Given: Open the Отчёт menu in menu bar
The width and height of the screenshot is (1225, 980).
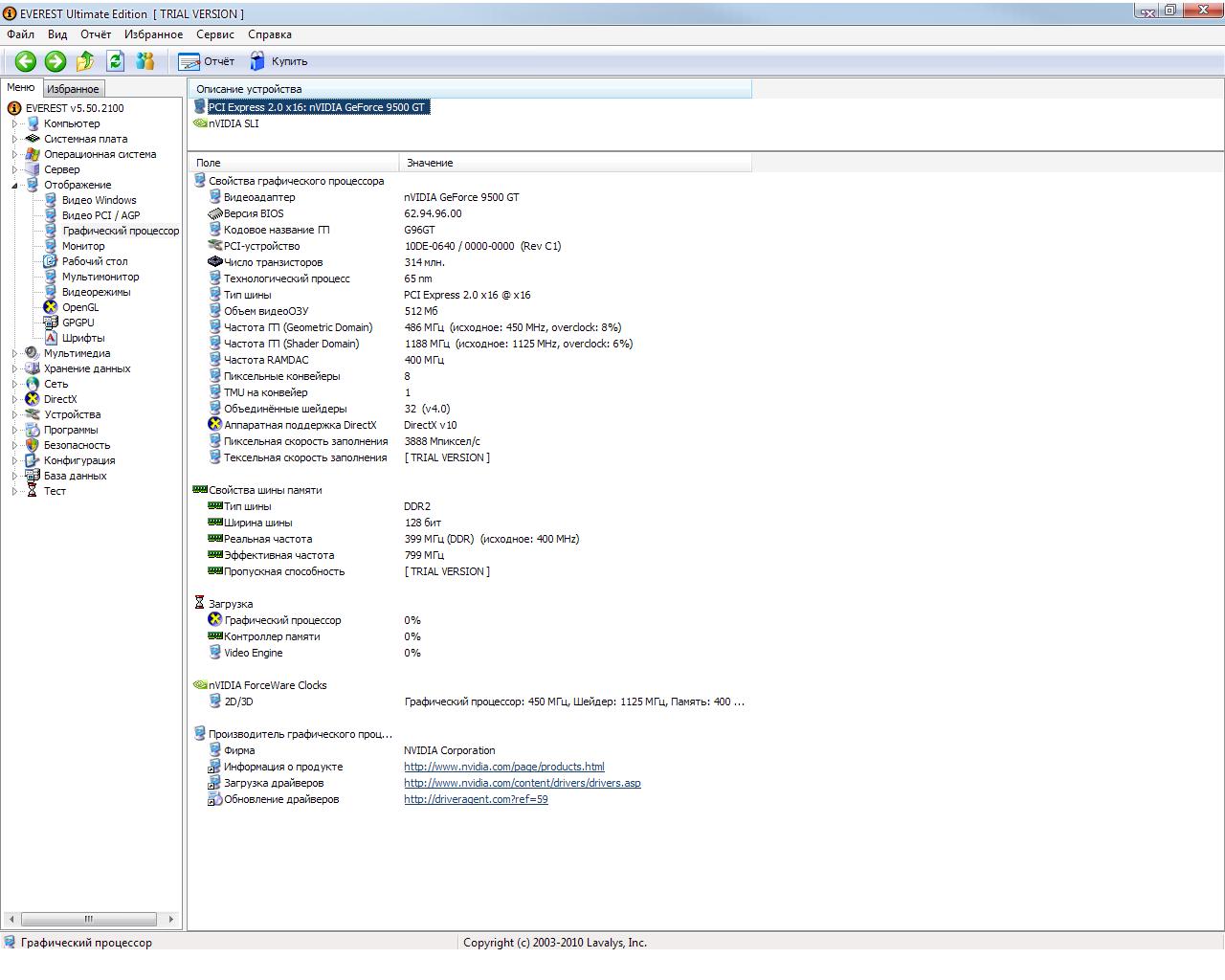Looking at the screenshot, I should click(x=96, y=33).
